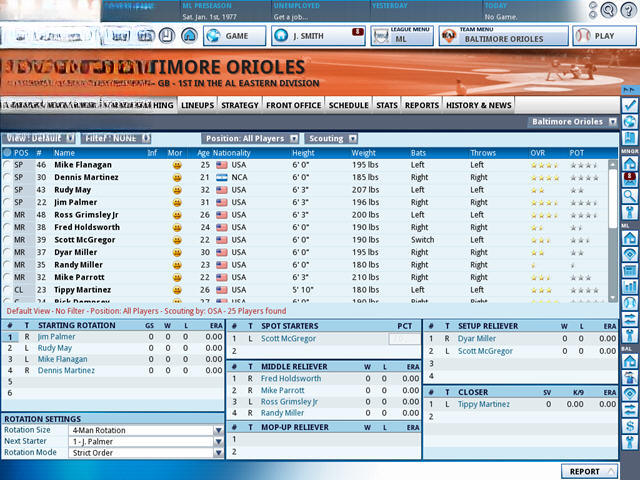This screenshot has width=640, height=480.
Task: Select radio button for Scott McGregor
Action: point(7,240)
